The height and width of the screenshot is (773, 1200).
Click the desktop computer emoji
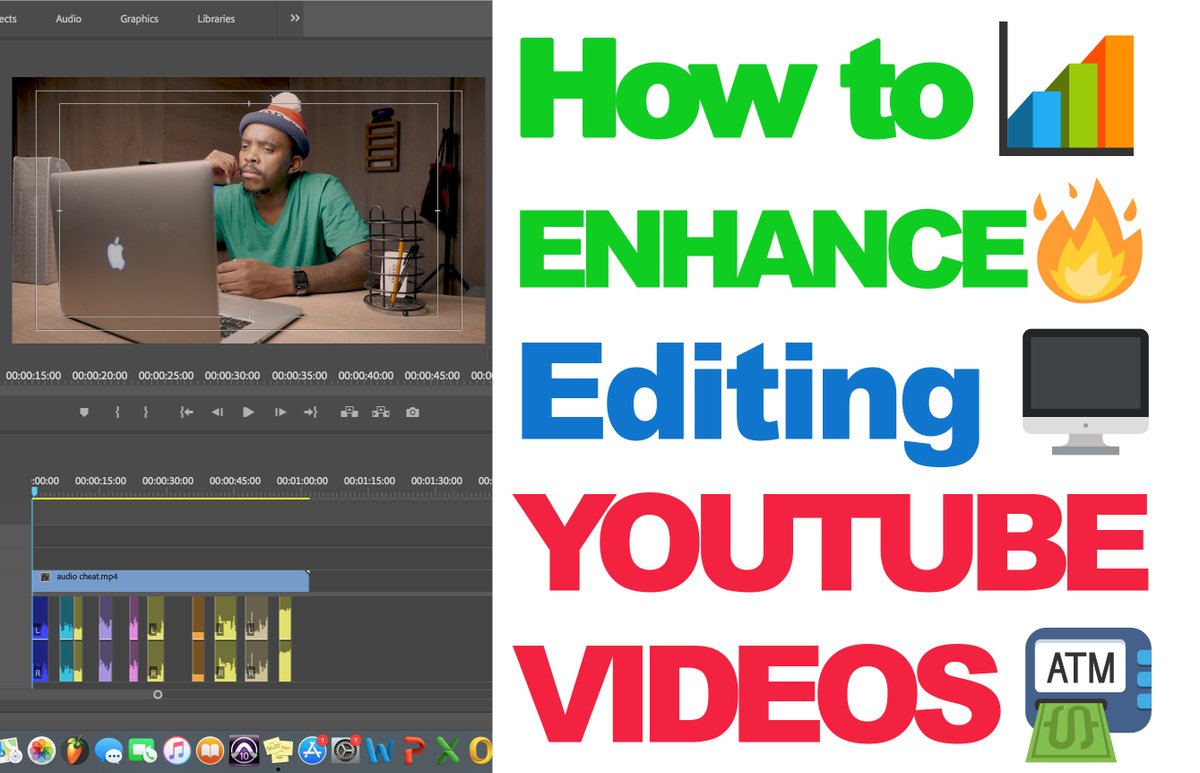click(x=1085, y=391)
